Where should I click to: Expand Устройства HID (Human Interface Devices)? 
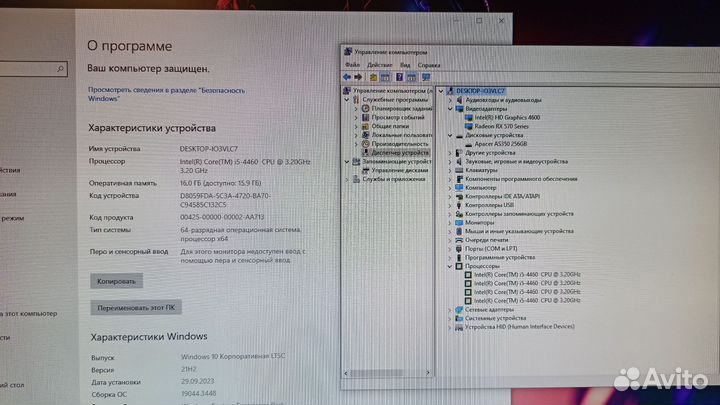point(450,327)
